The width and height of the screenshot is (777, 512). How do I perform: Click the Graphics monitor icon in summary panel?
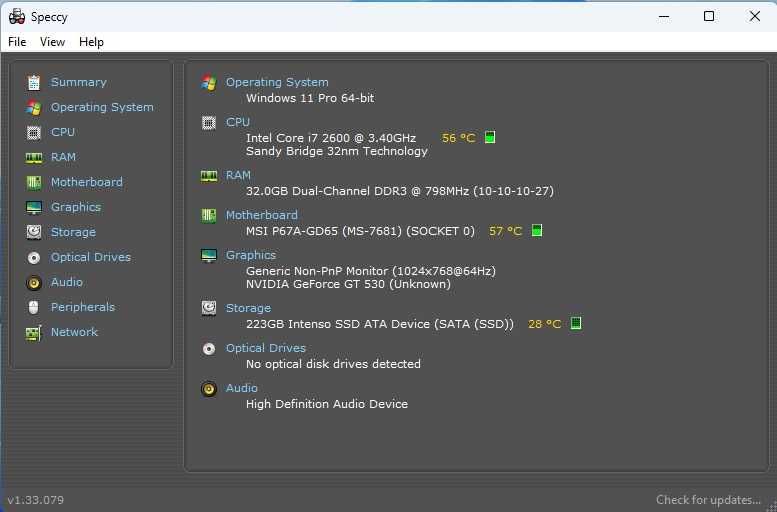pos(209,255)
